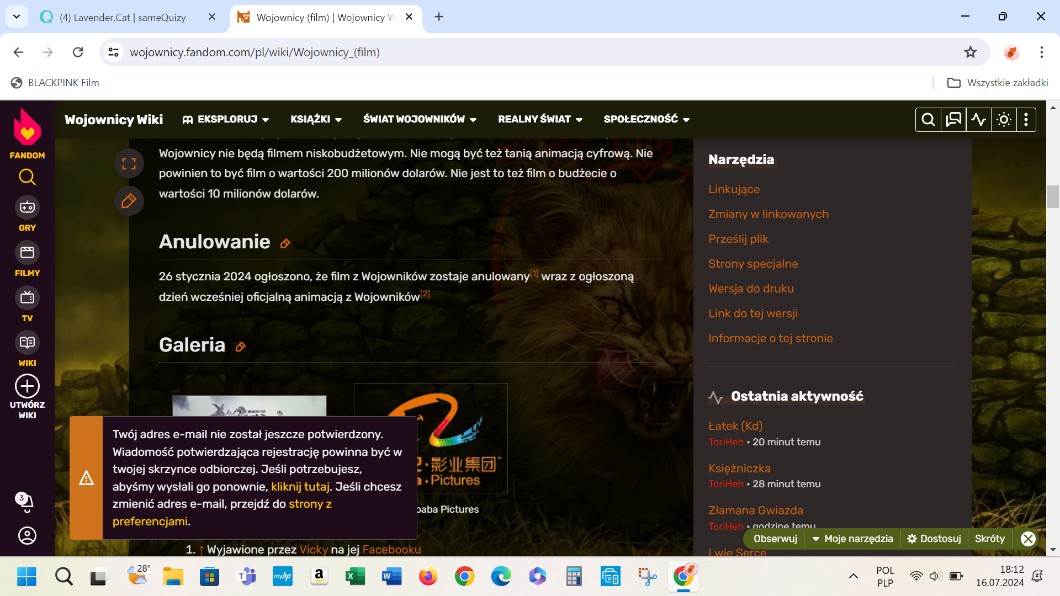This screenshot has width=1060, height=596.
Task: Toggle the light/dark theme switch
Action: pyautogui.click(x=1003, y=120)
